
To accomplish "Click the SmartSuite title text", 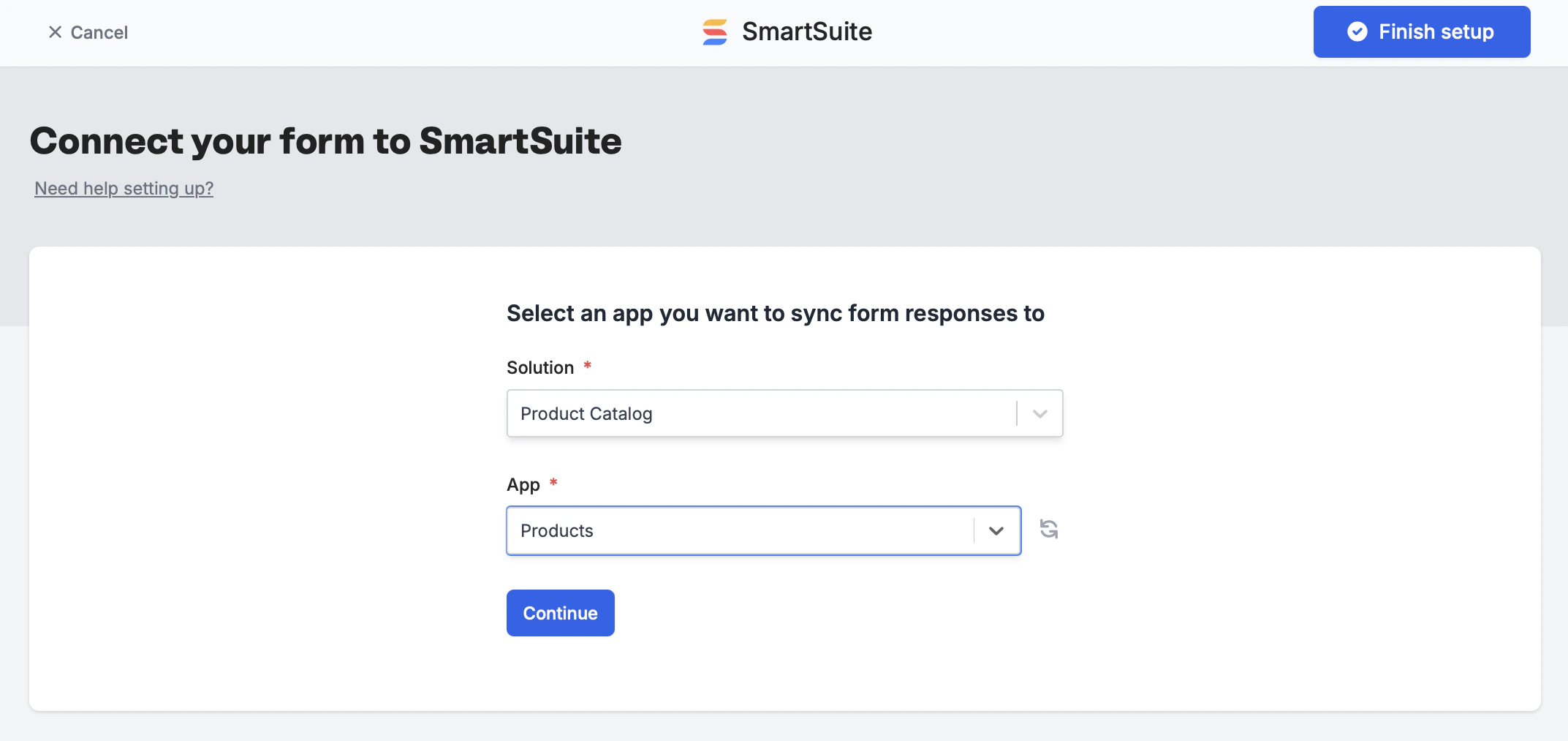I will pos(807,31).
